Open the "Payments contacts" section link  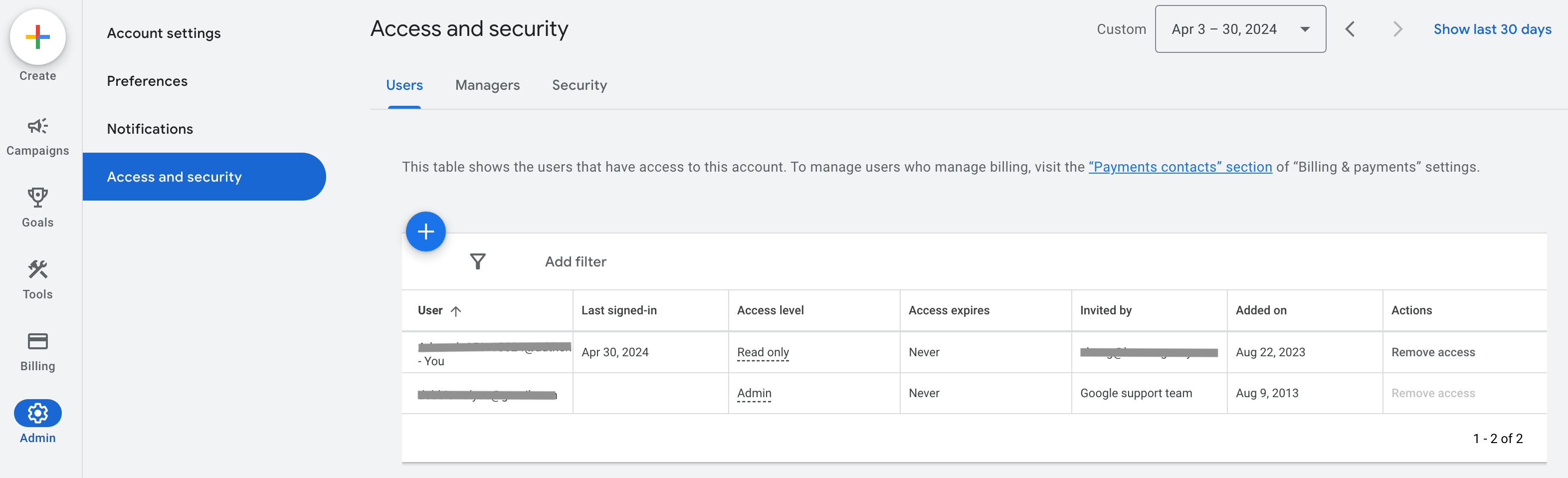tap(1179, 167)
